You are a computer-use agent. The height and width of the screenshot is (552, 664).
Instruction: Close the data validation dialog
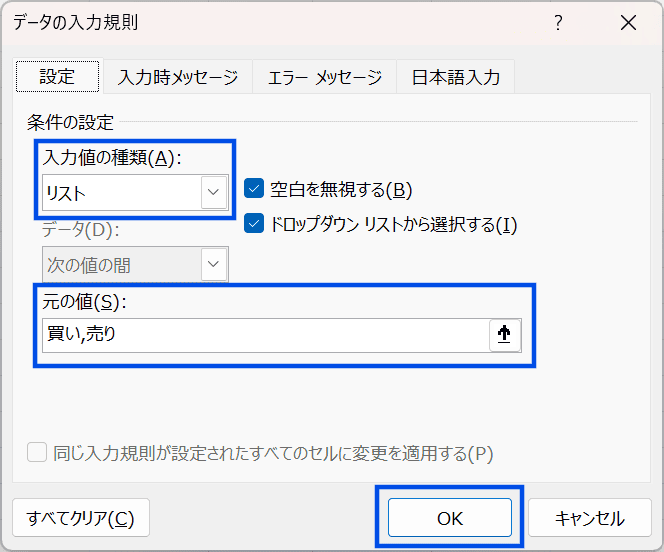628,23
